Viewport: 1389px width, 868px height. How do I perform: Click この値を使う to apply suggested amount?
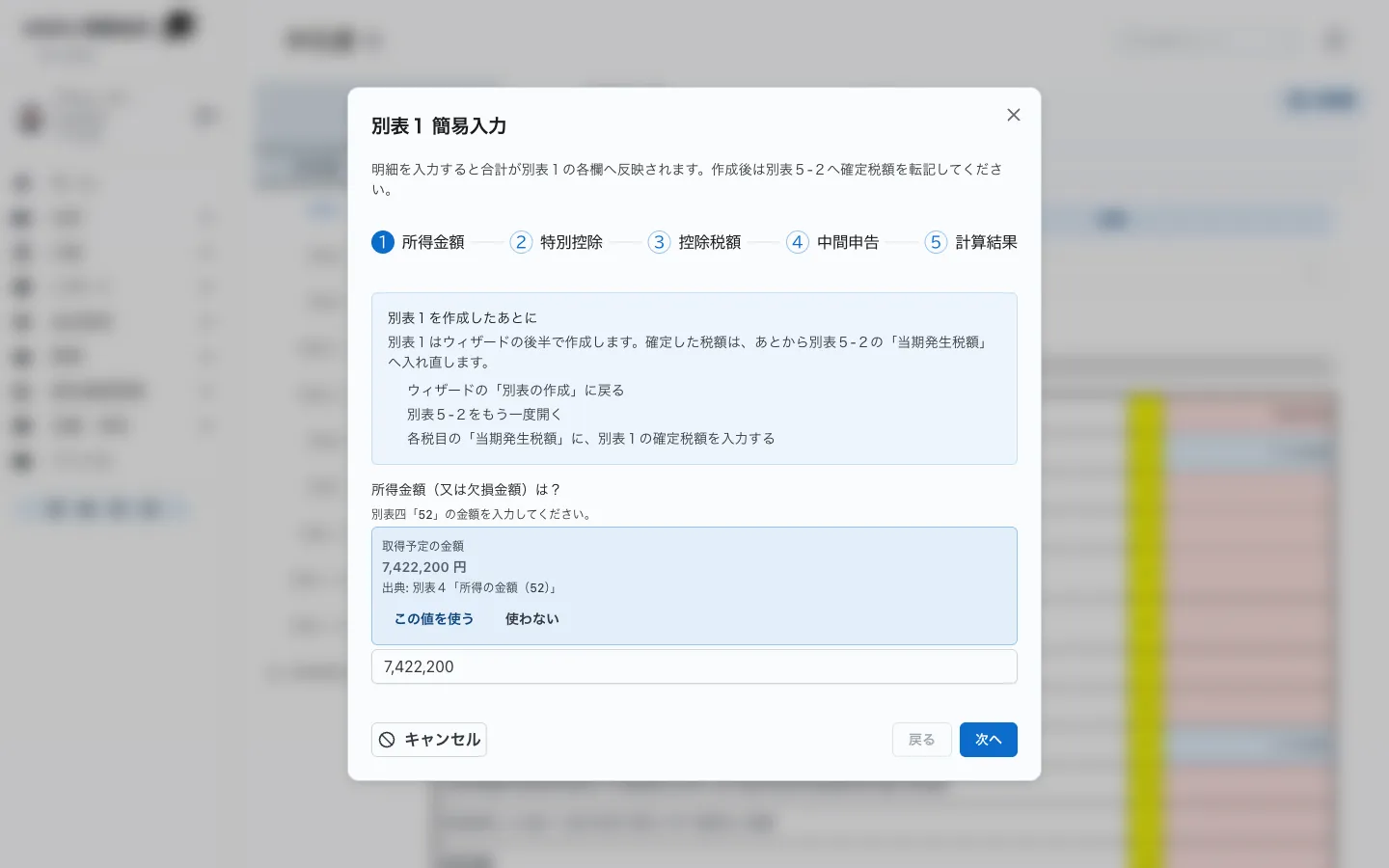(x=434, y=619)
